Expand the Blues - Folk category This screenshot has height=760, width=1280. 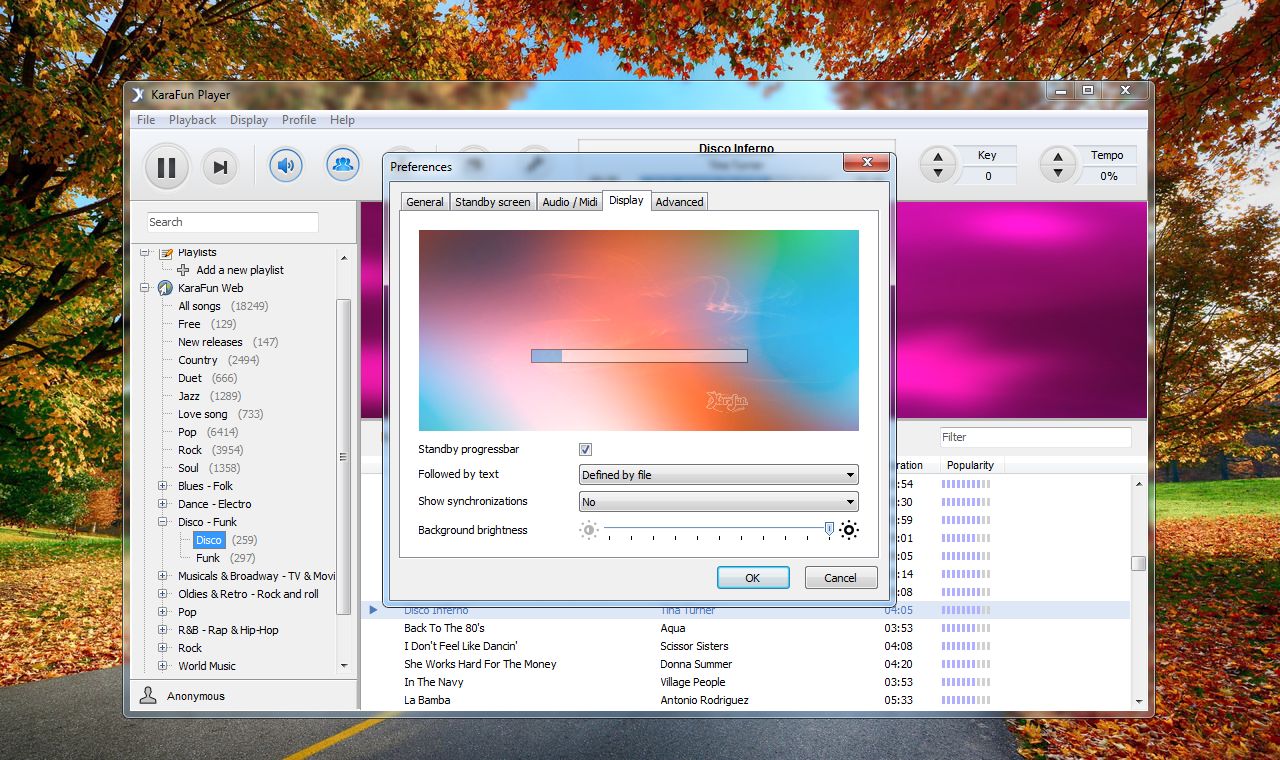point(163,486)
